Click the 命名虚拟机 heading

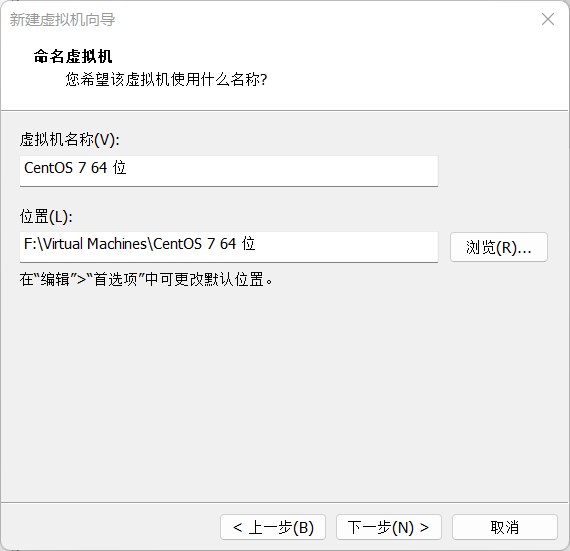click(x=73, y=56)
